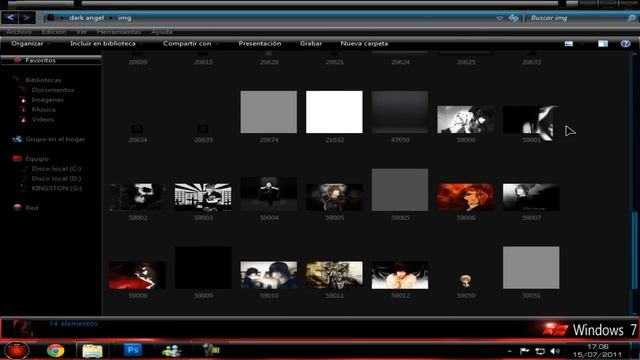Toggle the preview pane icon
The width and height of the screenshot is (640, 360).
tap(603, 43)
